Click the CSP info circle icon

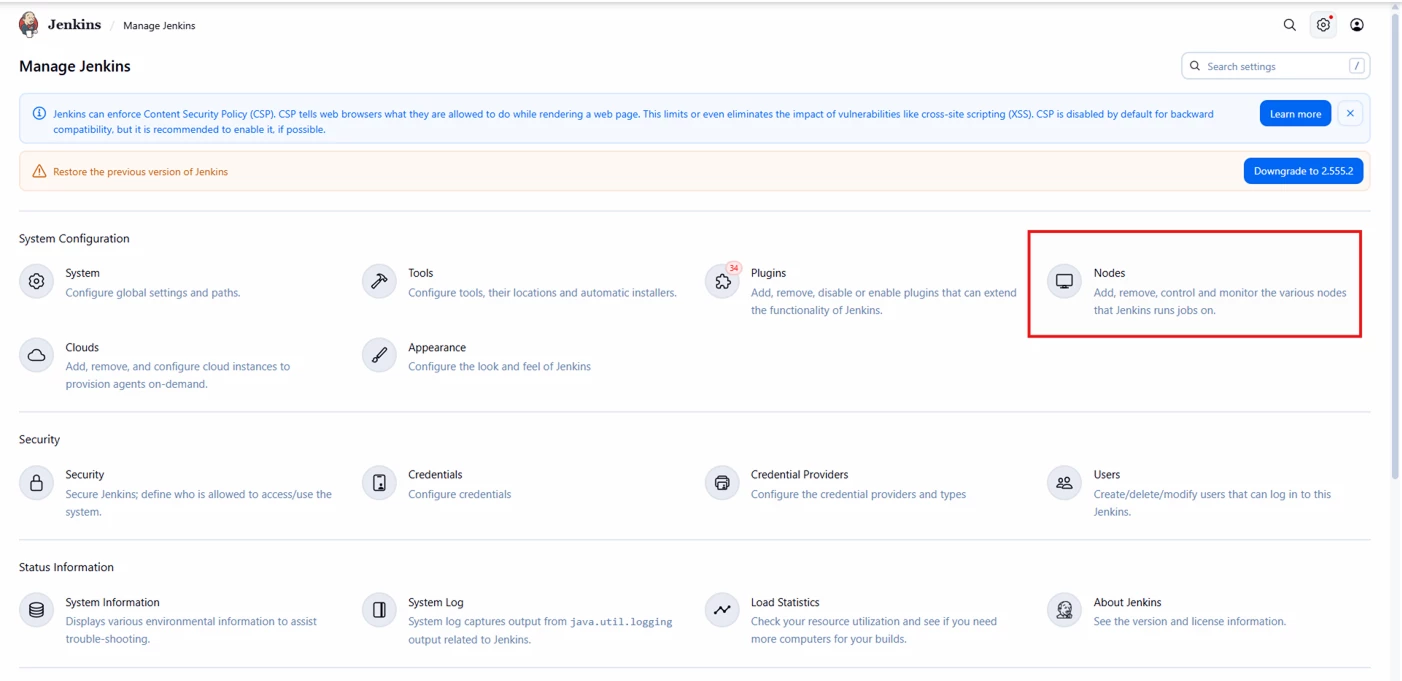click(39, 114)
